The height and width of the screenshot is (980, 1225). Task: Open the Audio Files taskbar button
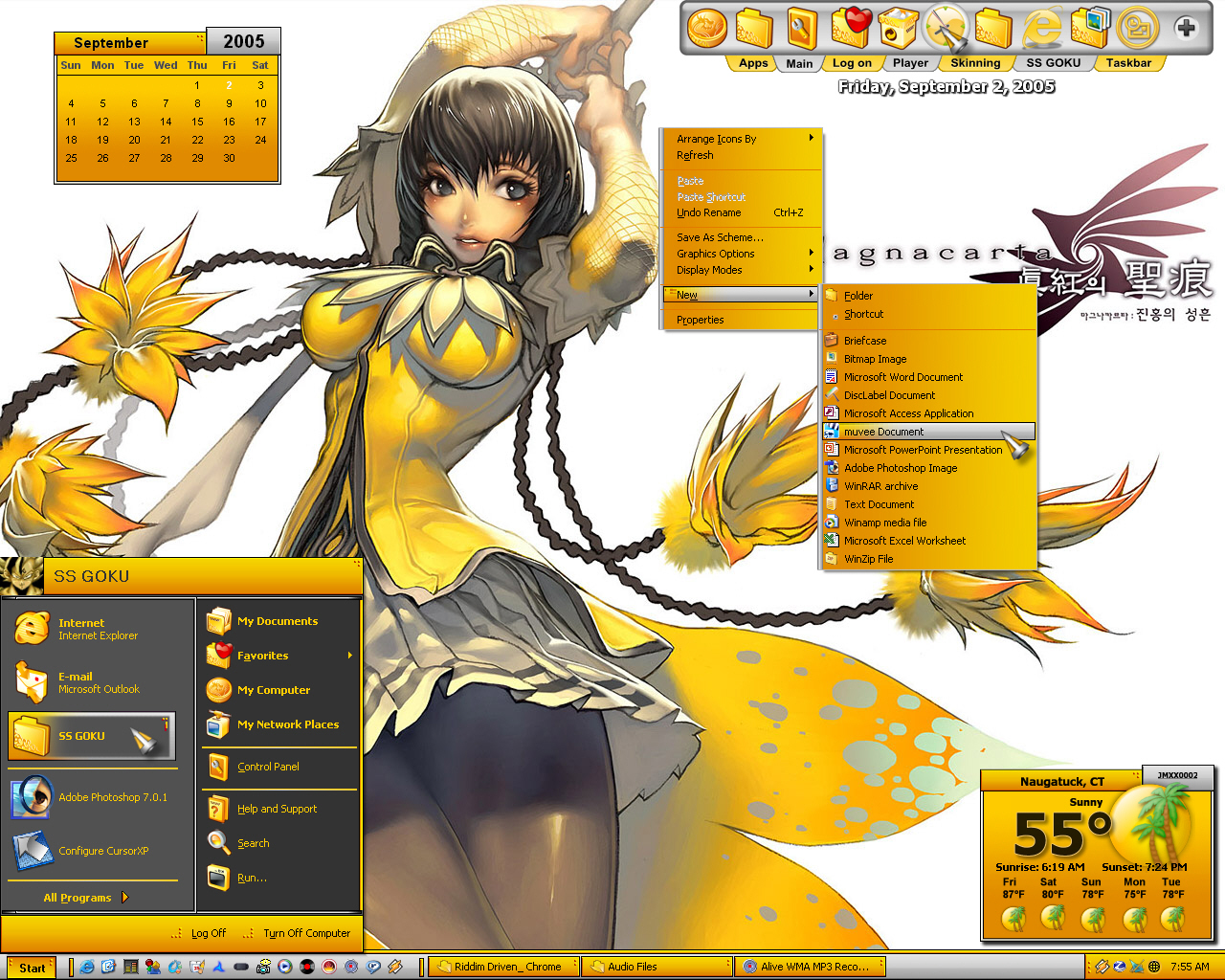click(x=656, y=967)
